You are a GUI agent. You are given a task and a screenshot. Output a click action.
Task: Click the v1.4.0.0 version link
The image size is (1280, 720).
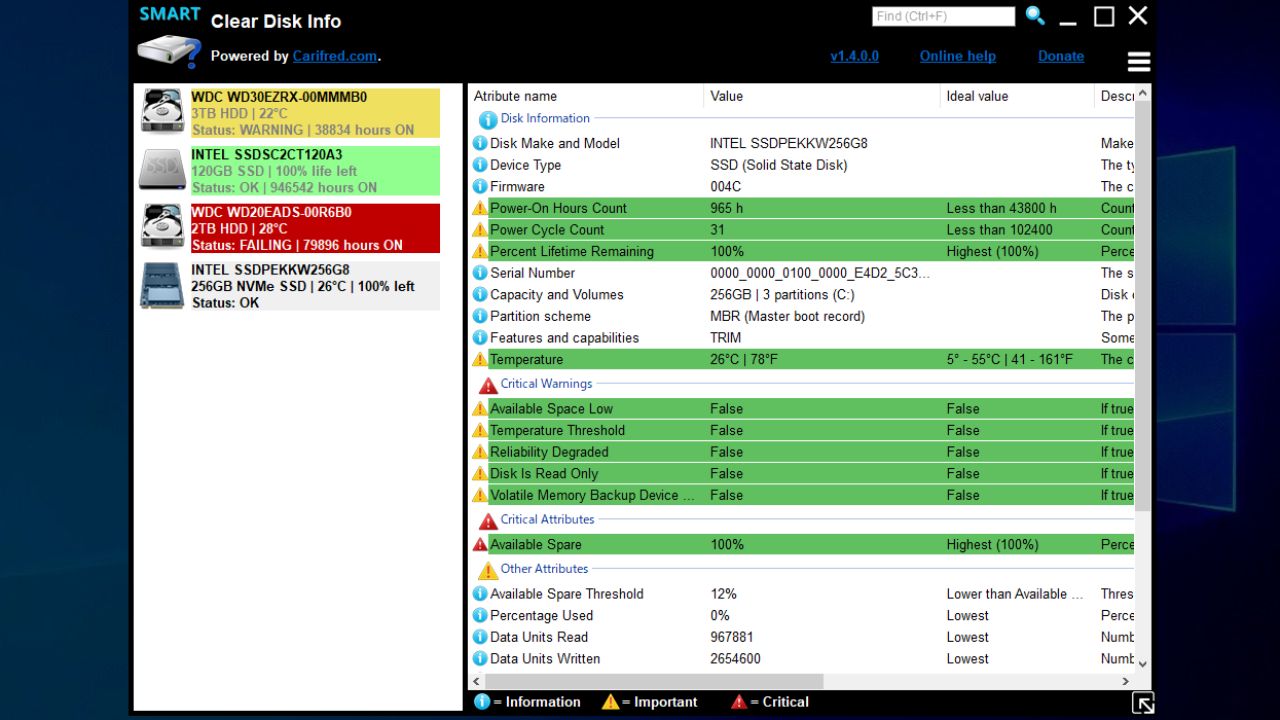pyautogui.click(x=854, y=56)
